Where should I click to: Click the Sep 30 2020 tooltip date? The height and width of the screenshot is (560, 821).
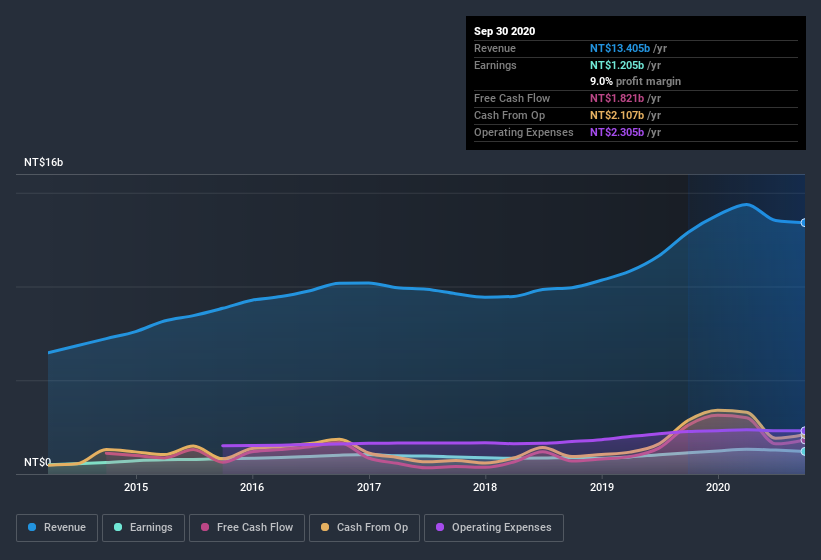coord(504,31)
